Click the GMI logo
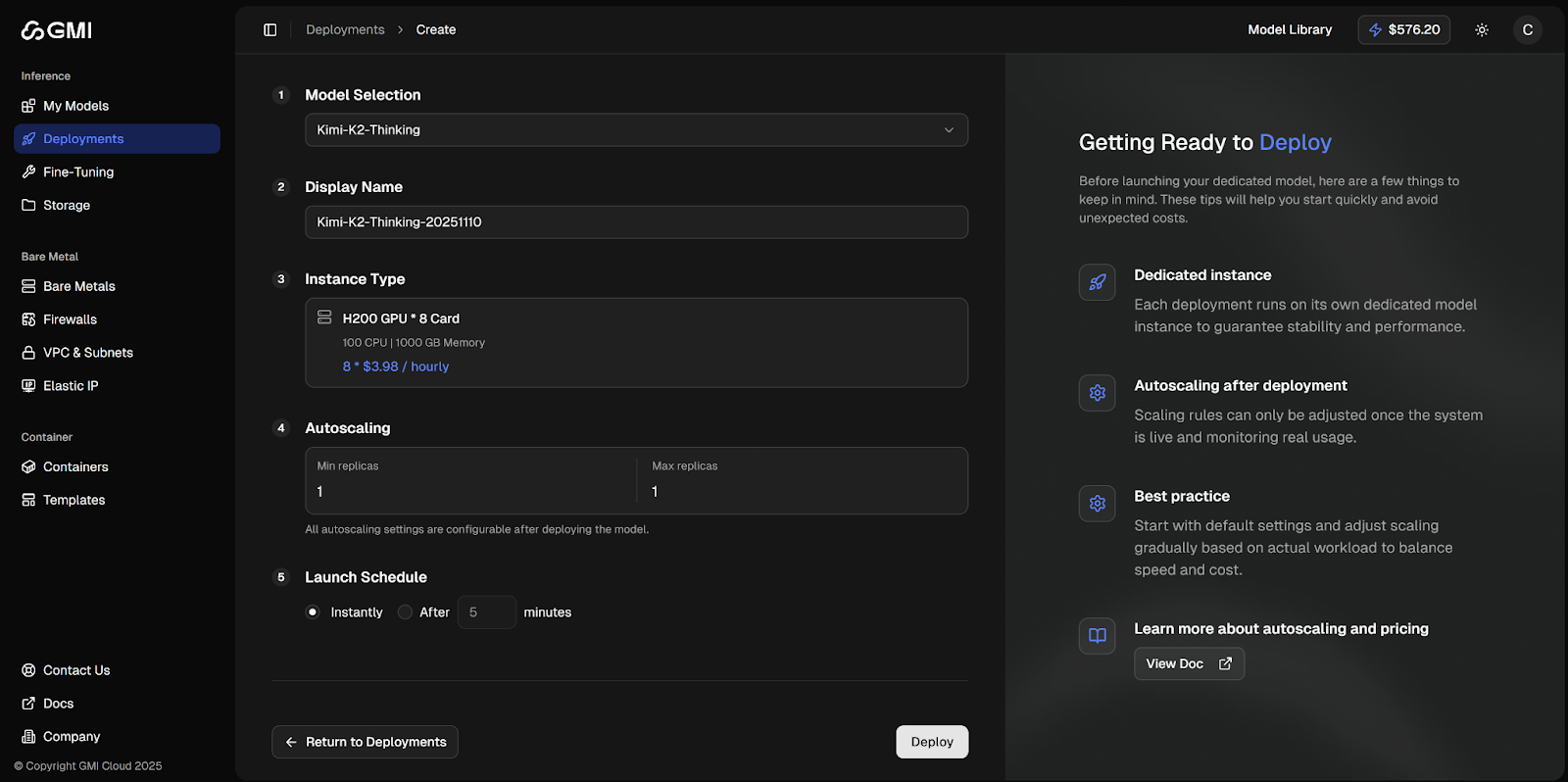Viewport: 1568px width, 782px height. [57, 30]
